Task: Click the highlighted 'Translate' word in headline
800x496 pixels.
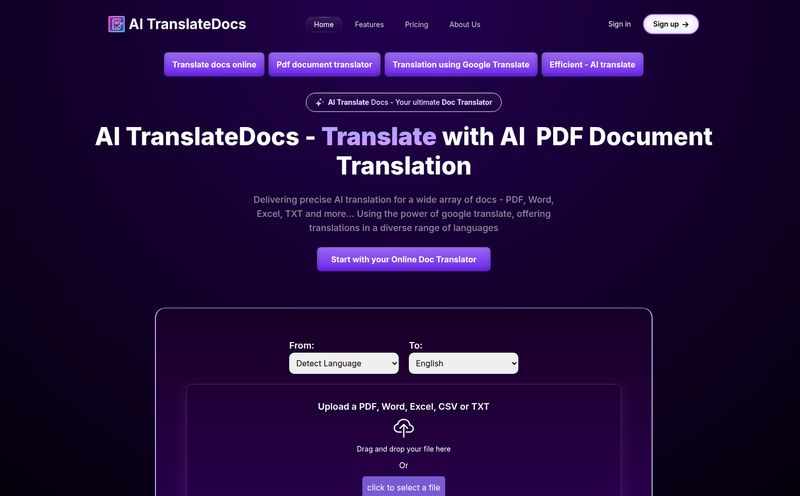Action: point(379,136)
